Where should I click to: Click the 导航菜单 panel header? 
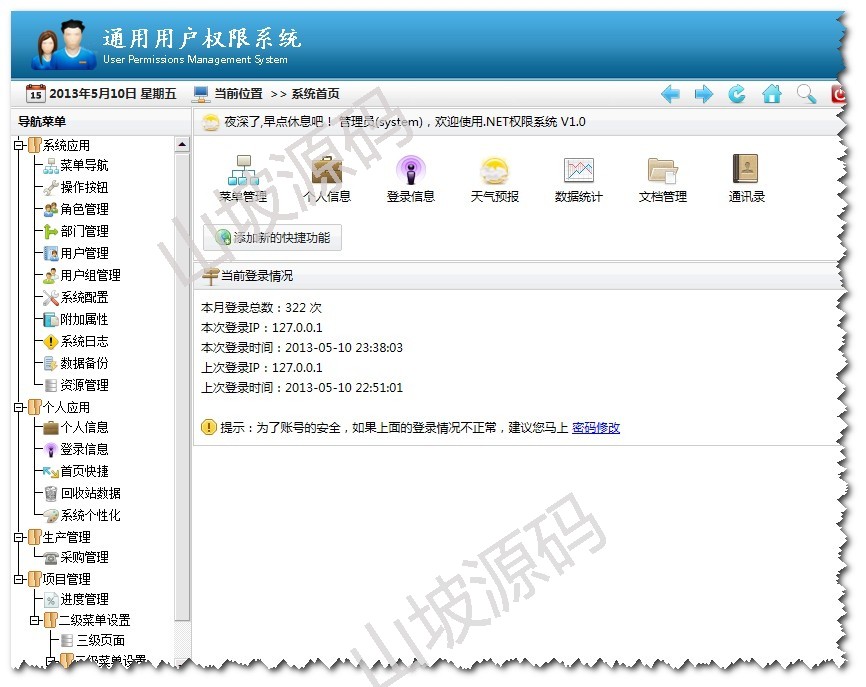pos(101,122)
